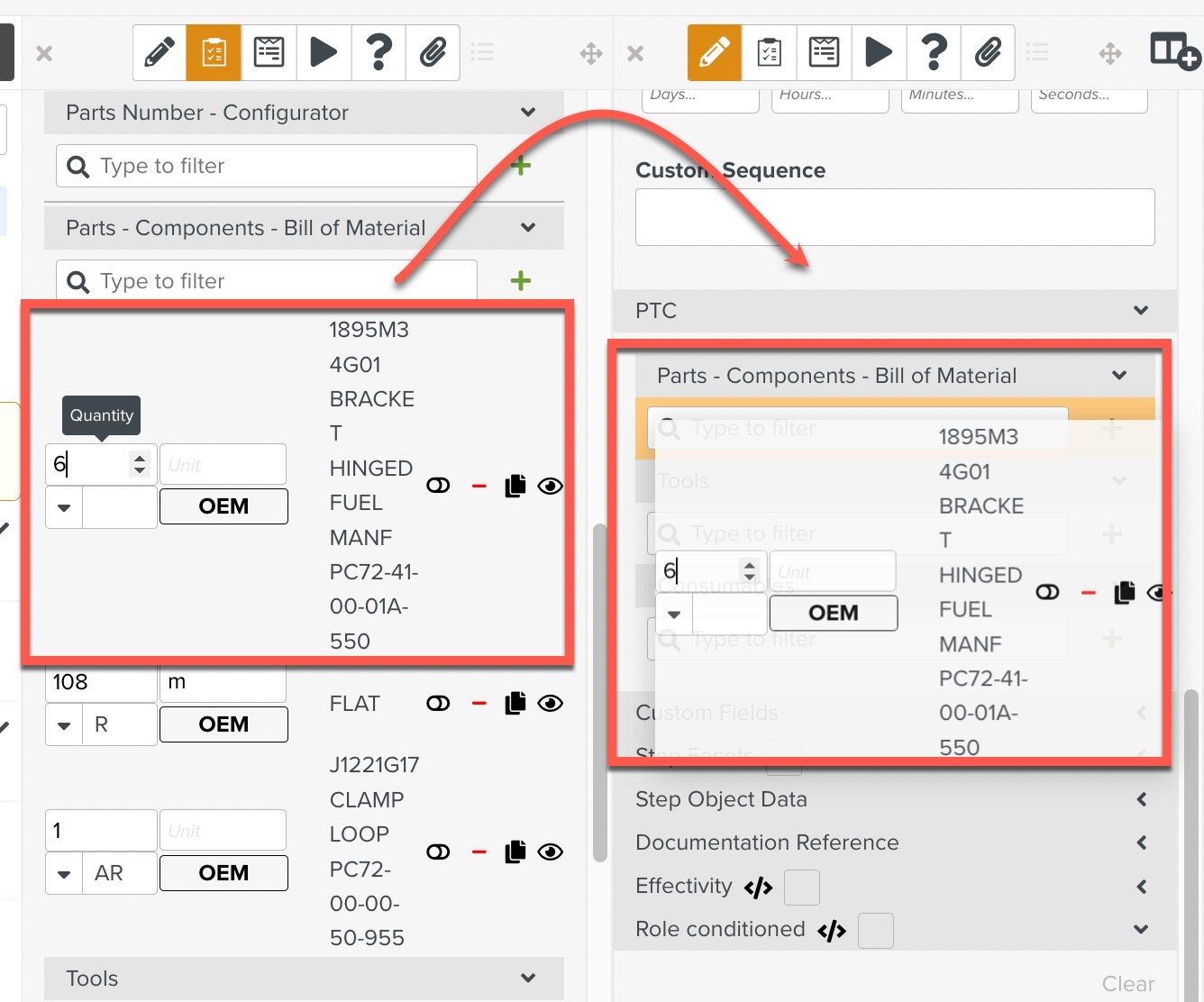Check the Role conditioned checkbox
The image size is (1204, 1002).
(876, 931)
